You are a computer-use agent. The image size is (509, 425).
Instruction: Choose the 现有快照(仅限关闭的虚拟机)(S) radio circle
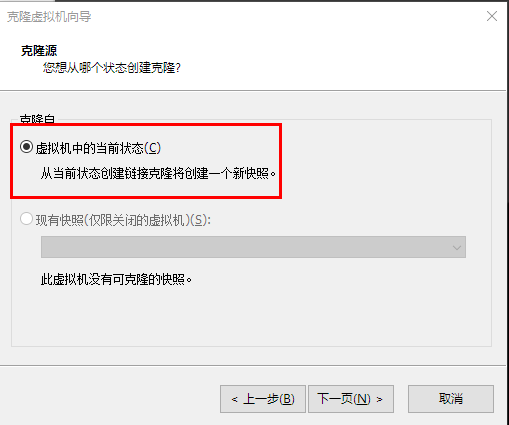pos(26,219)
